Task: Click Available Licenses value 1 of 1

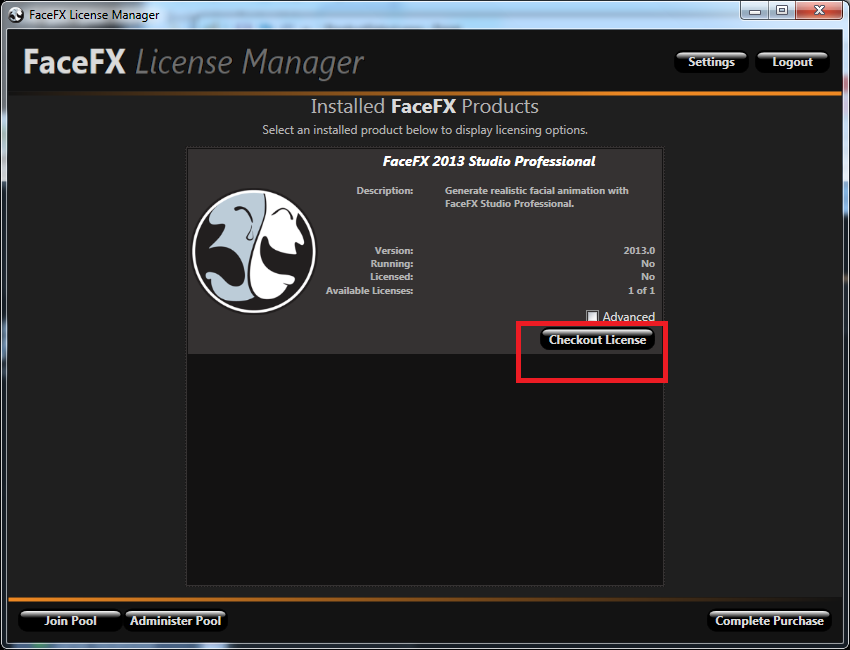Action: coord(641,291)
